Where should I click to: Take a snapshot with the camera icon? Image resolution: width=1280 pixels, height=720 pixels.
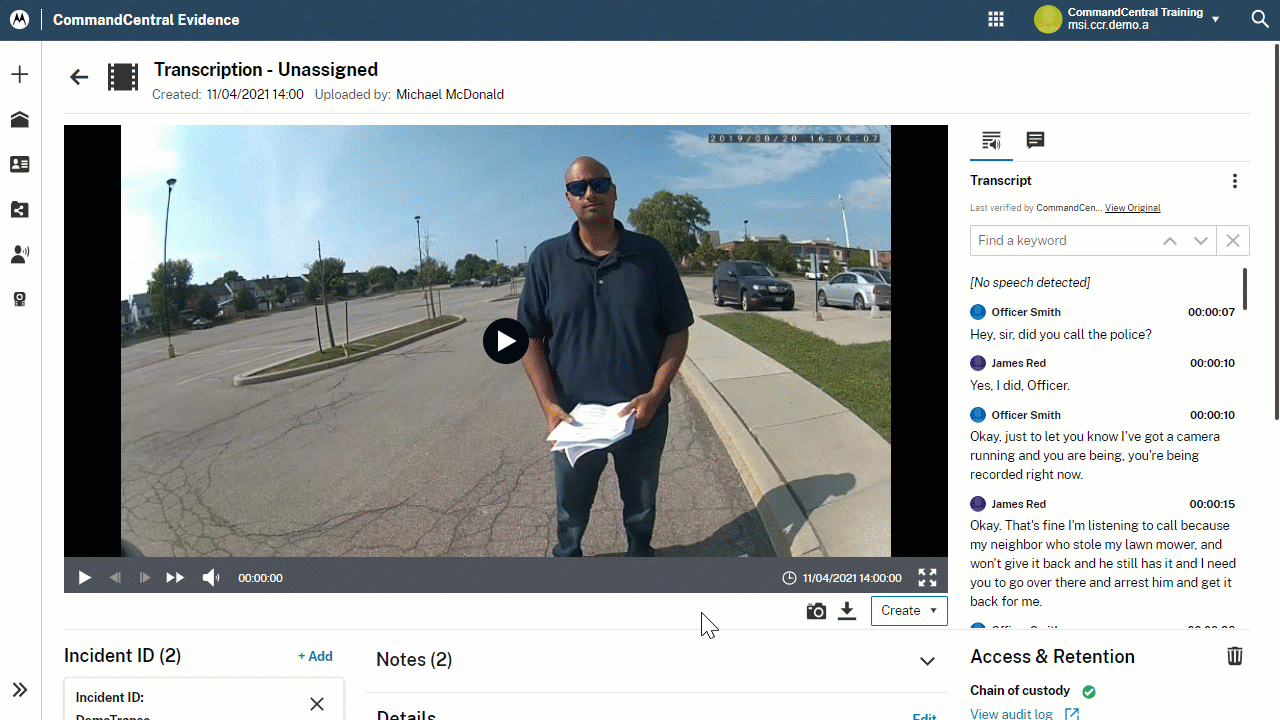pos(816,611)
